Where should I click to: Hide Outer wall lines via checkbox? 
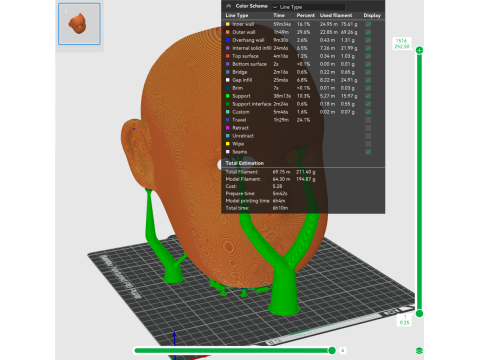[x=368, y=32]
